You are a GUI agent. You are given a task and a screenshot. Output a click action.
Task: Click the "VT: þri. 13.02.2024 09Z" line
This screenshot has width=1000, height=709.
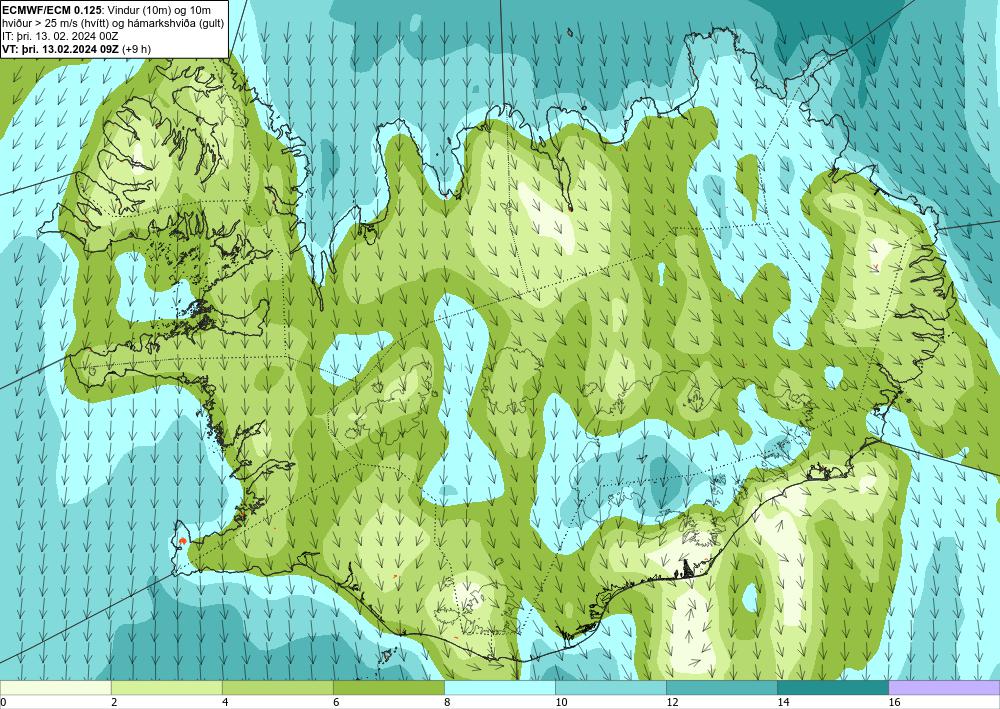(x=61, y=48)
